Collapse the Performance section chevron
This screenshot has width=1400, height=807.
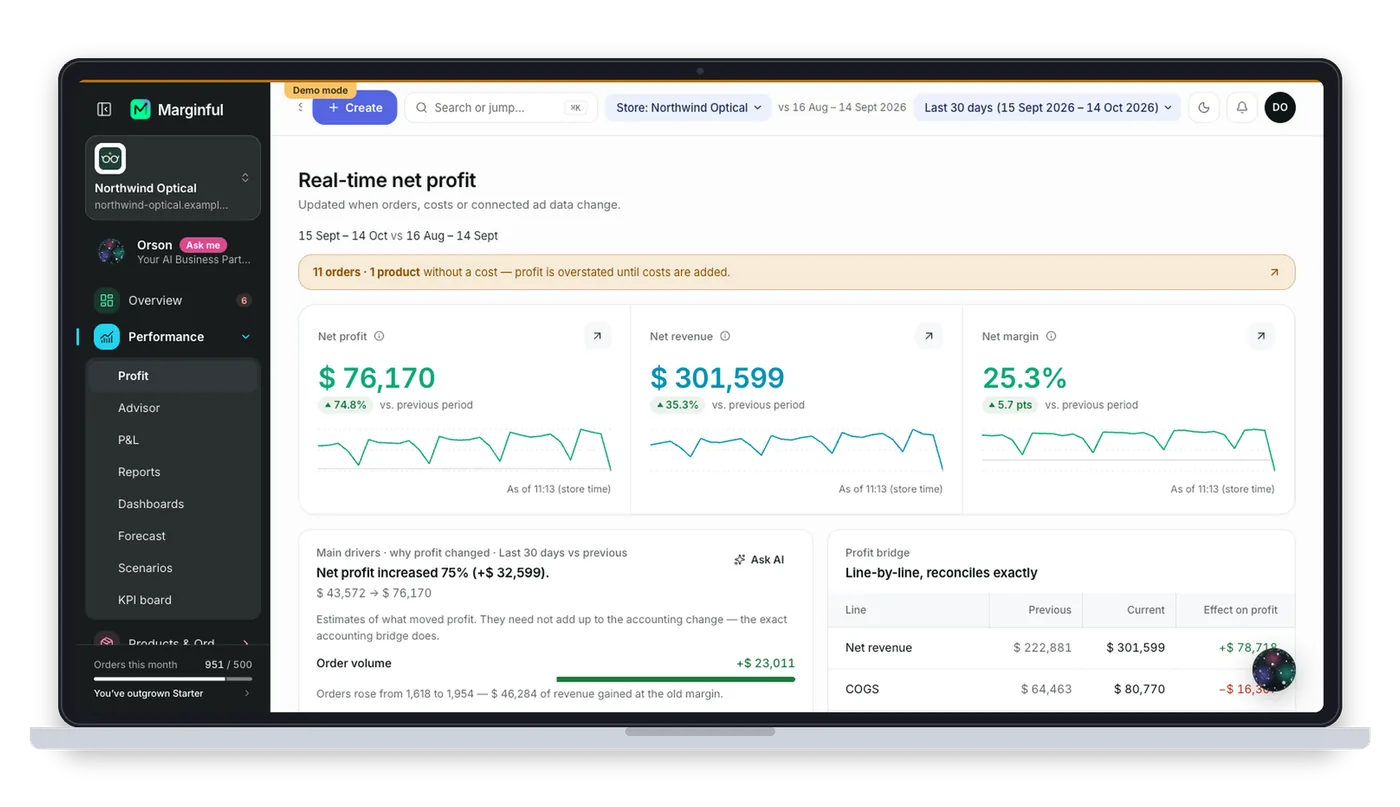(246, 337)
